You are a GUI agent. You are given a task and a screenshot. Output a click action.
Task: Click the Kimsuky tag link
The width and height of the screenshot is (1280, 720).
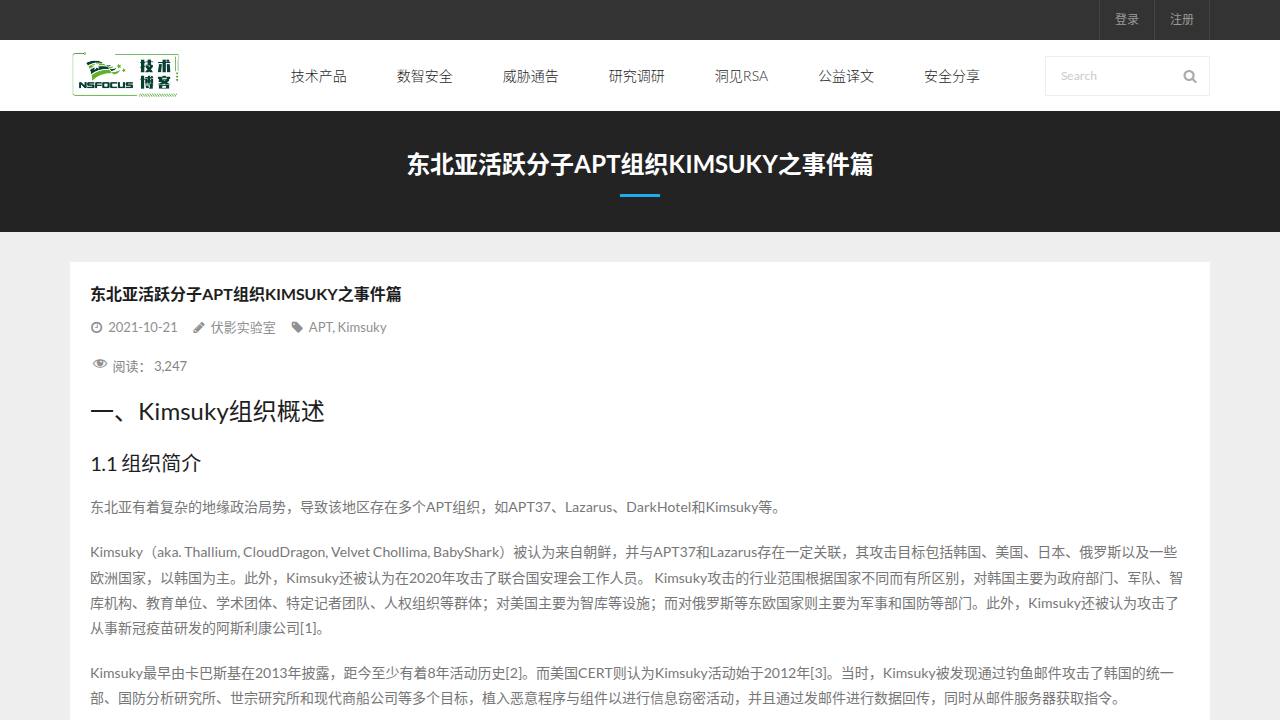(x=362, y=327)
